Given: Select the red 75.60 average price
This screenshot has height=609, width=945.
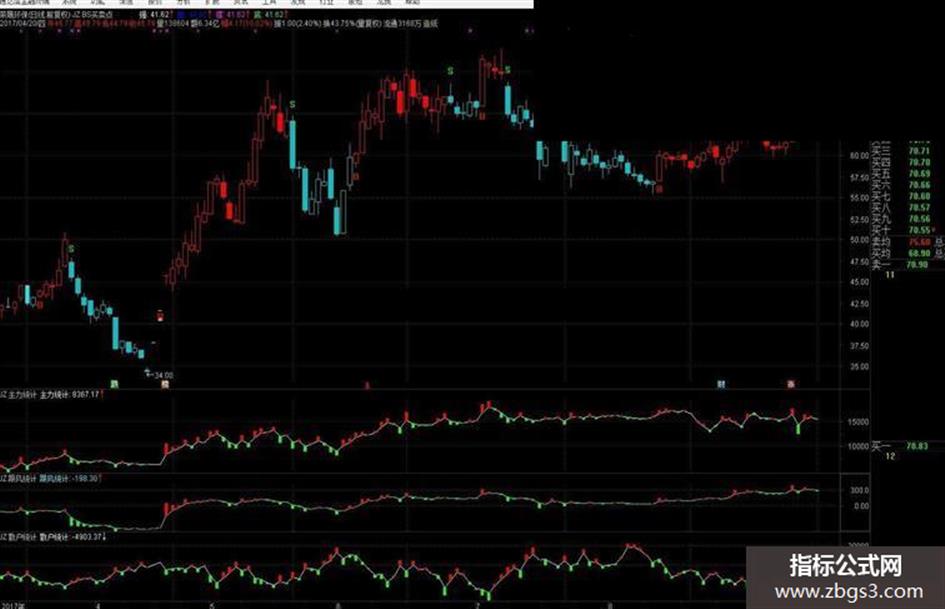Looking at the screenshot, I should point(919,242).
